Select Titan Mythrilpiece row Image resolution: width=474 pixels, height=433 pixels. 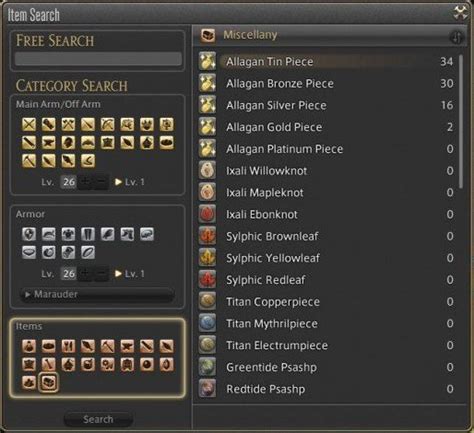327,323
